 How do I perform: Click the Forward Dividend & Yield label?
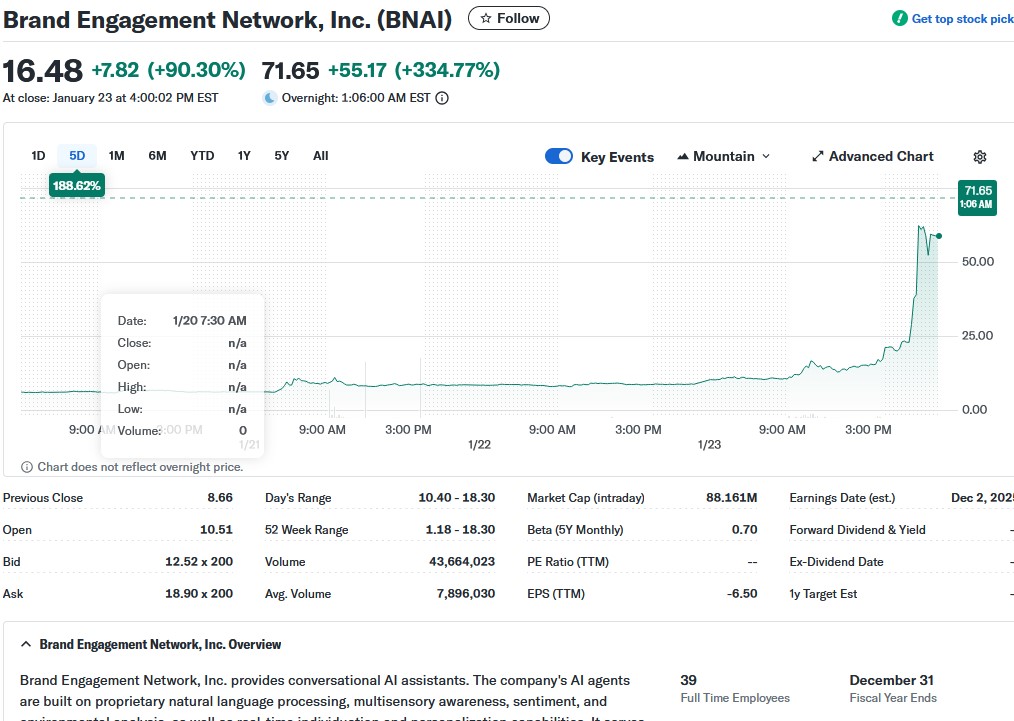[858, 530]
